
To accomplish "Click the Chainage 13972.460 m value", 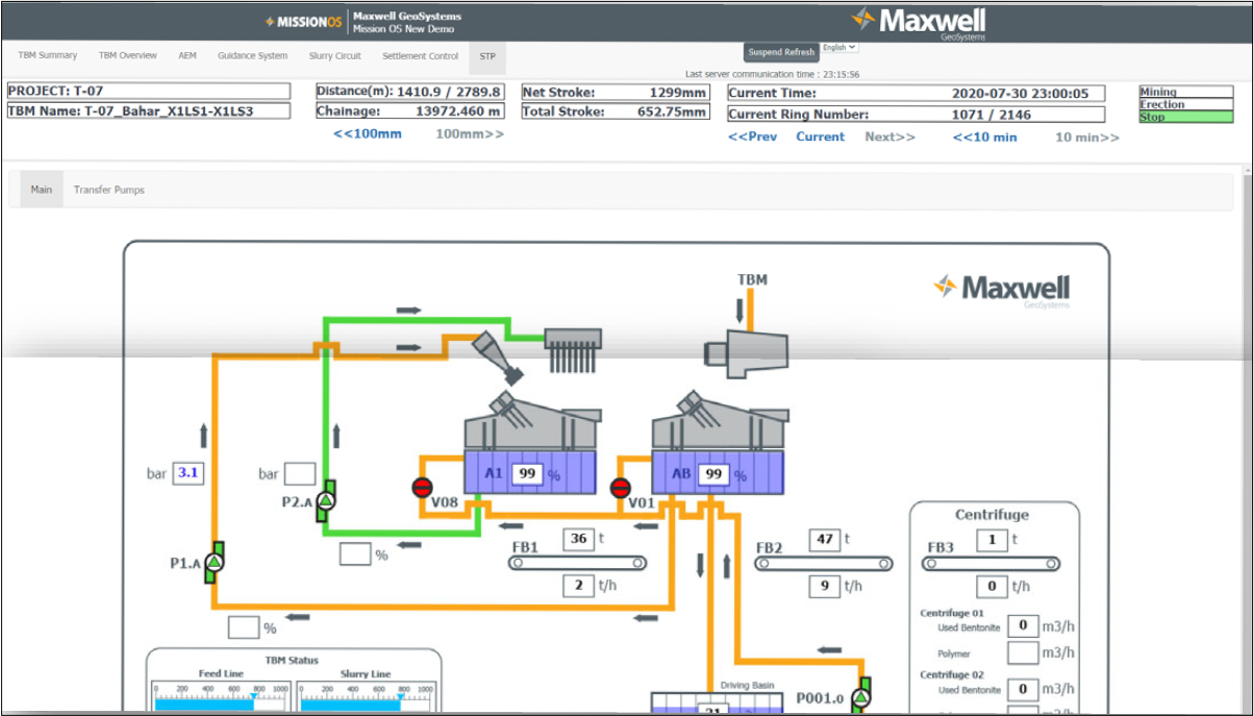I will click(458, 112).
